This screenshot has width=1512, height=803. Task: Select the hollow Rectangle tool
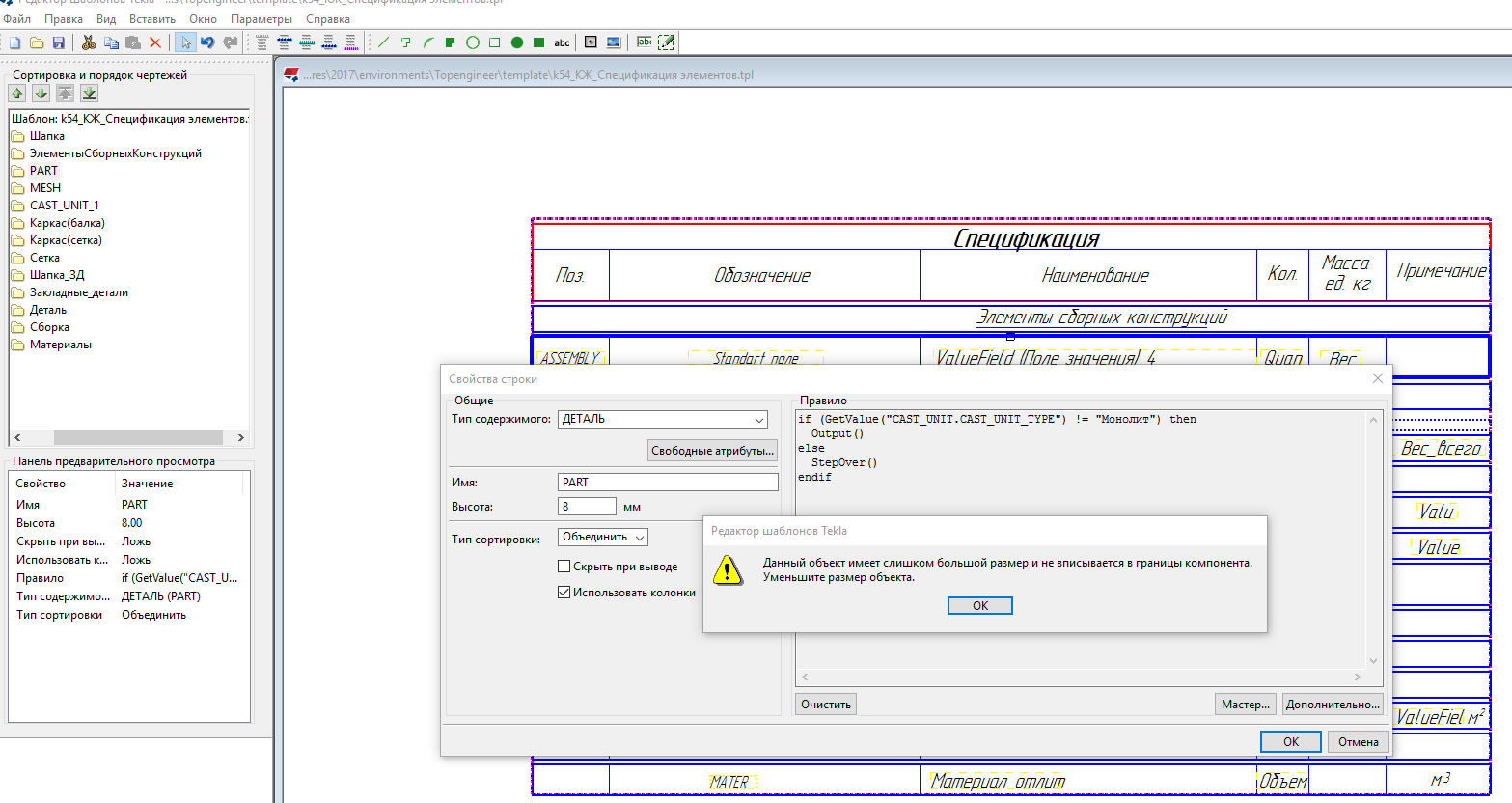[x=495, y=42]
